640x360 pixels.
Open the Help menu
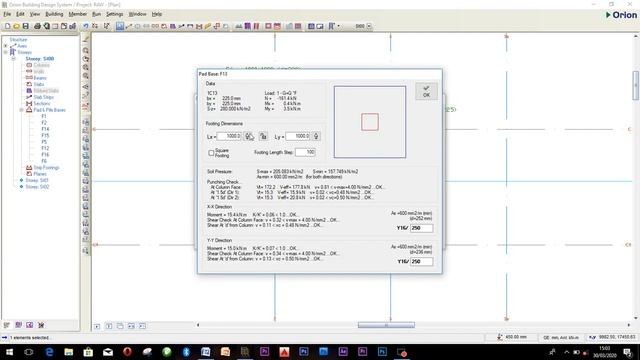[x=157, y=14]
